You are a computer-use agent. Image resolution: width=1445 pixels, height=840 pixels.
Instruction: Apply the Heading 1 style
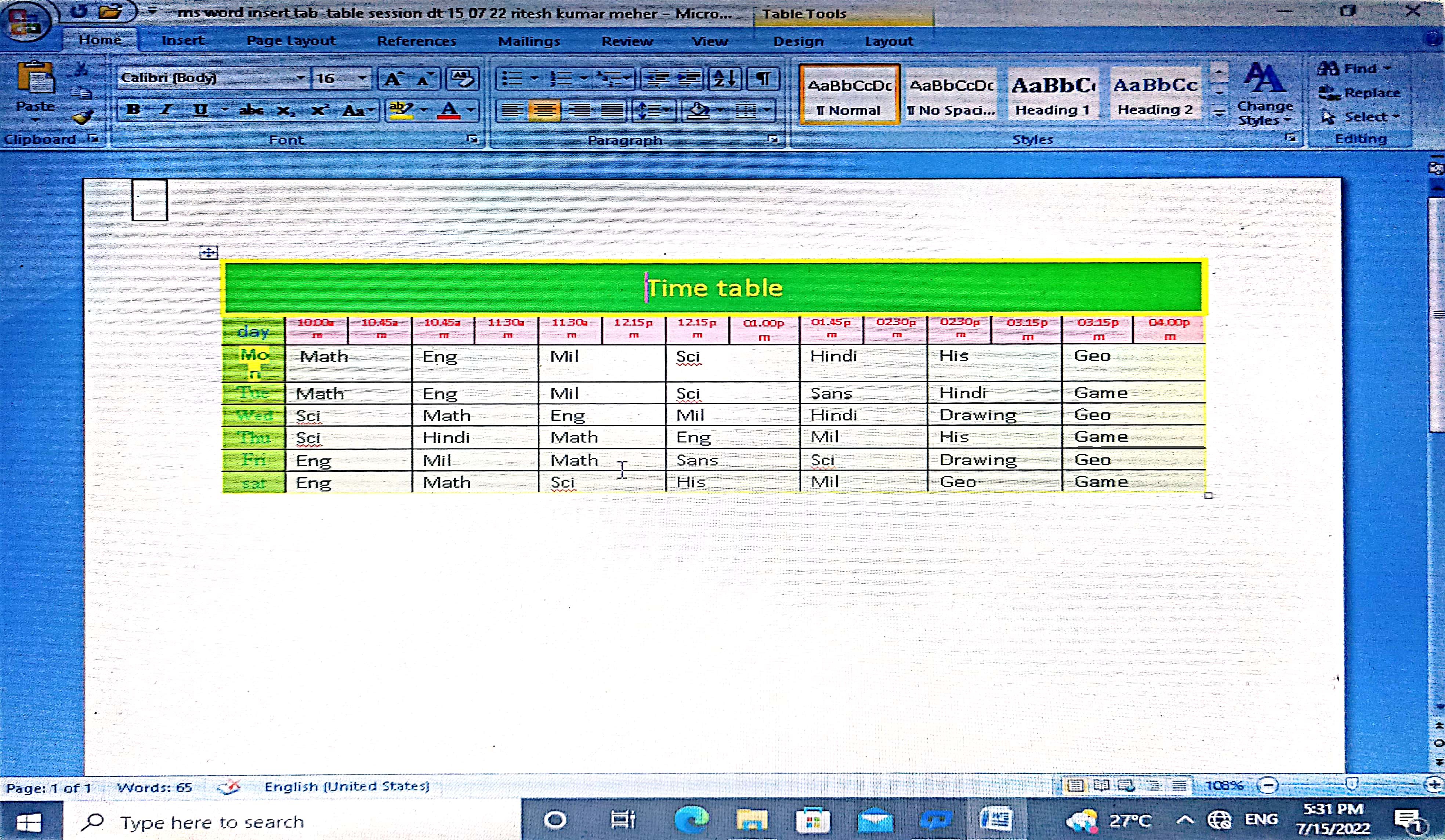[x=1052, y=95]
